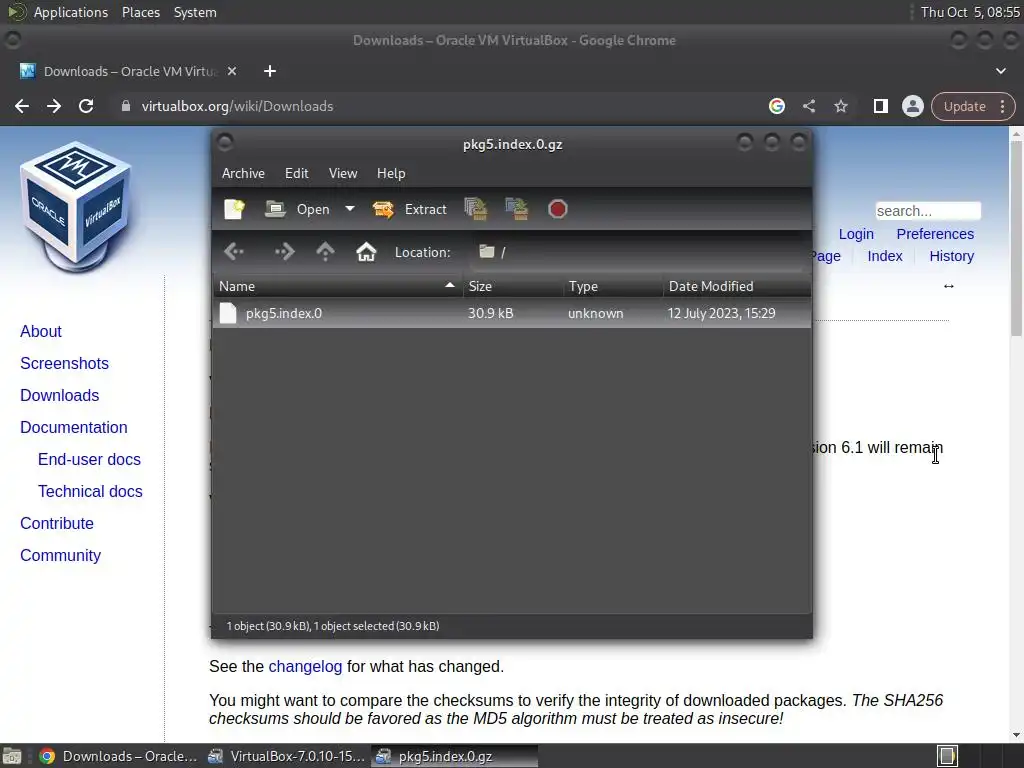The image size is (1024, 768).
Task: Open the Community sidebar link
Action: click(x=60, y=556)
